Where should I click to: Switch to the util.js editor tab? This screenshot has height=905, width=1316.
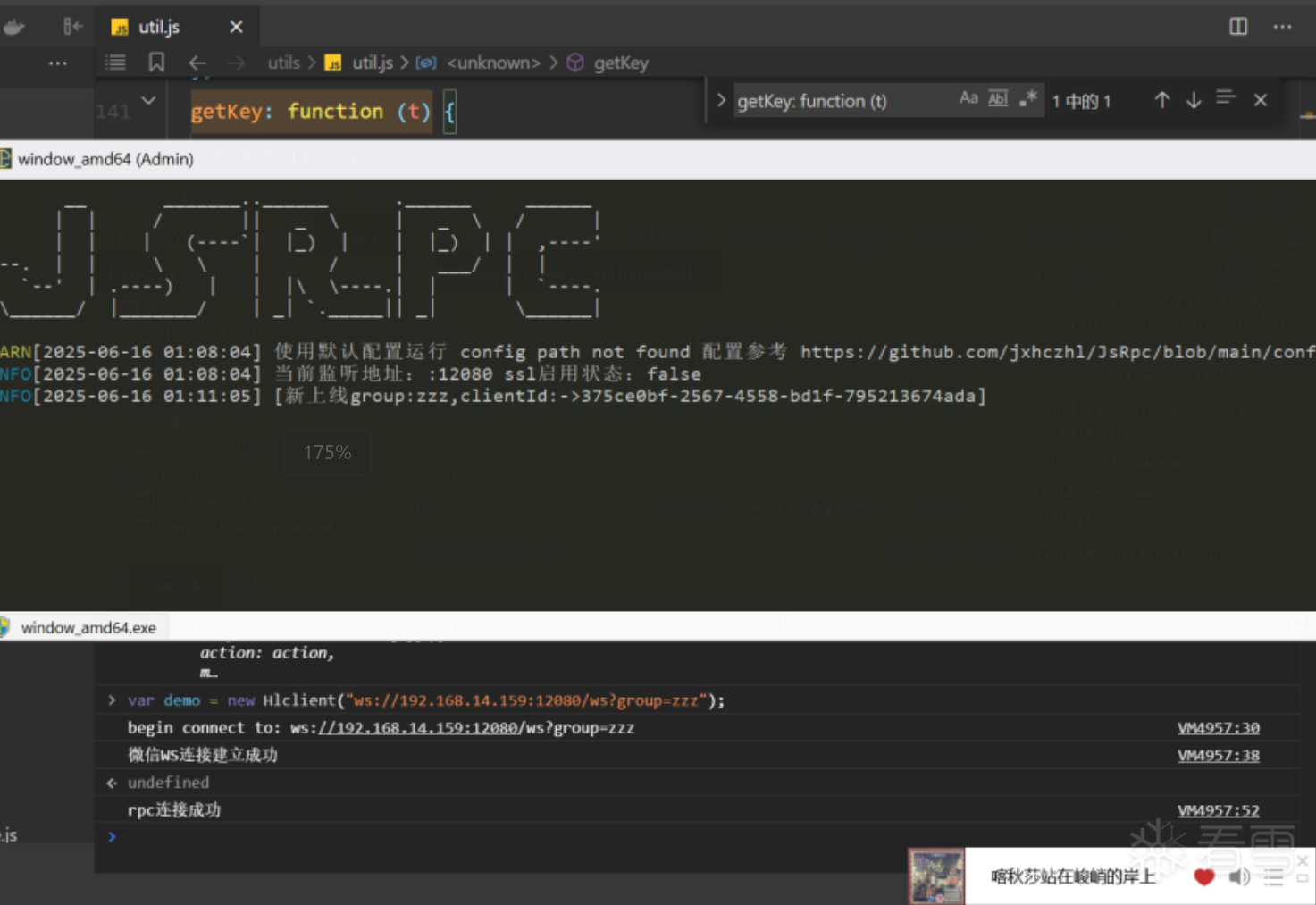tap(158, 27)
